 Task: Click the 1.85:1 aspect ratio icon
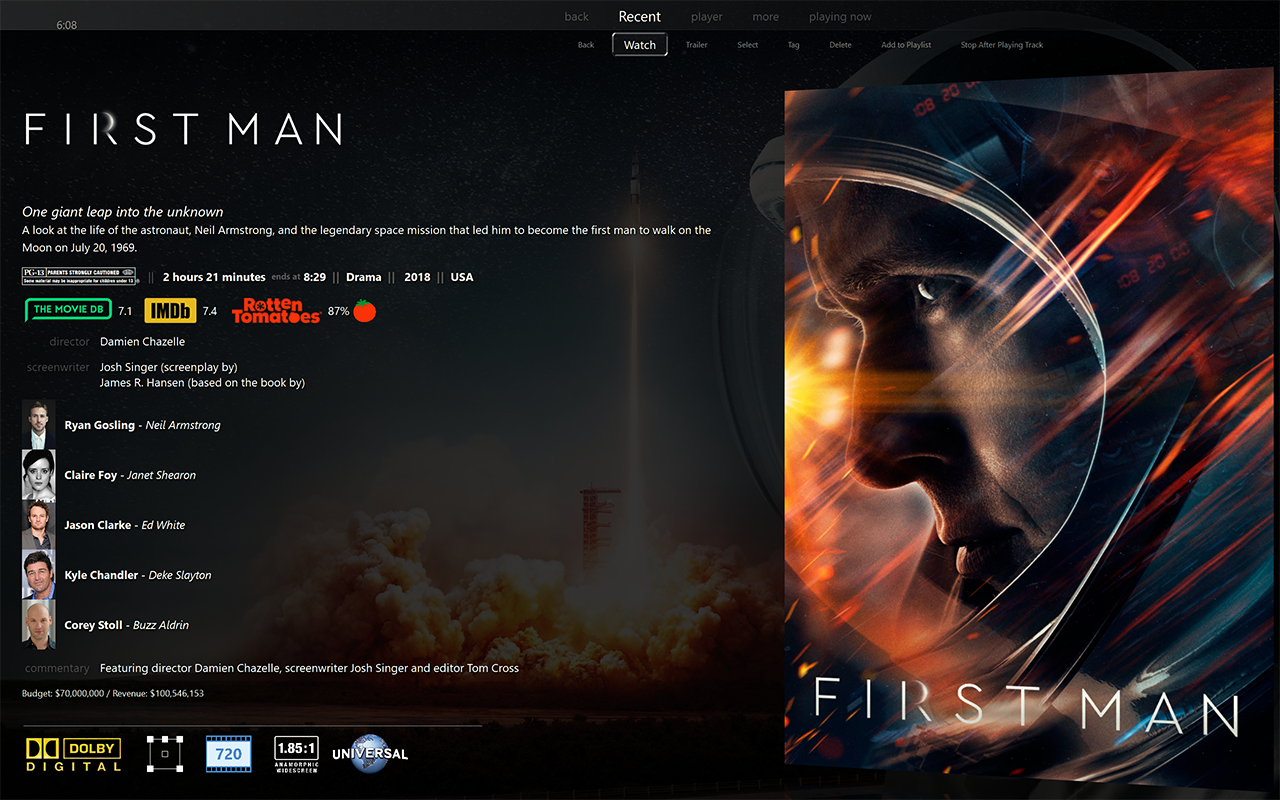tap(296, 753)
